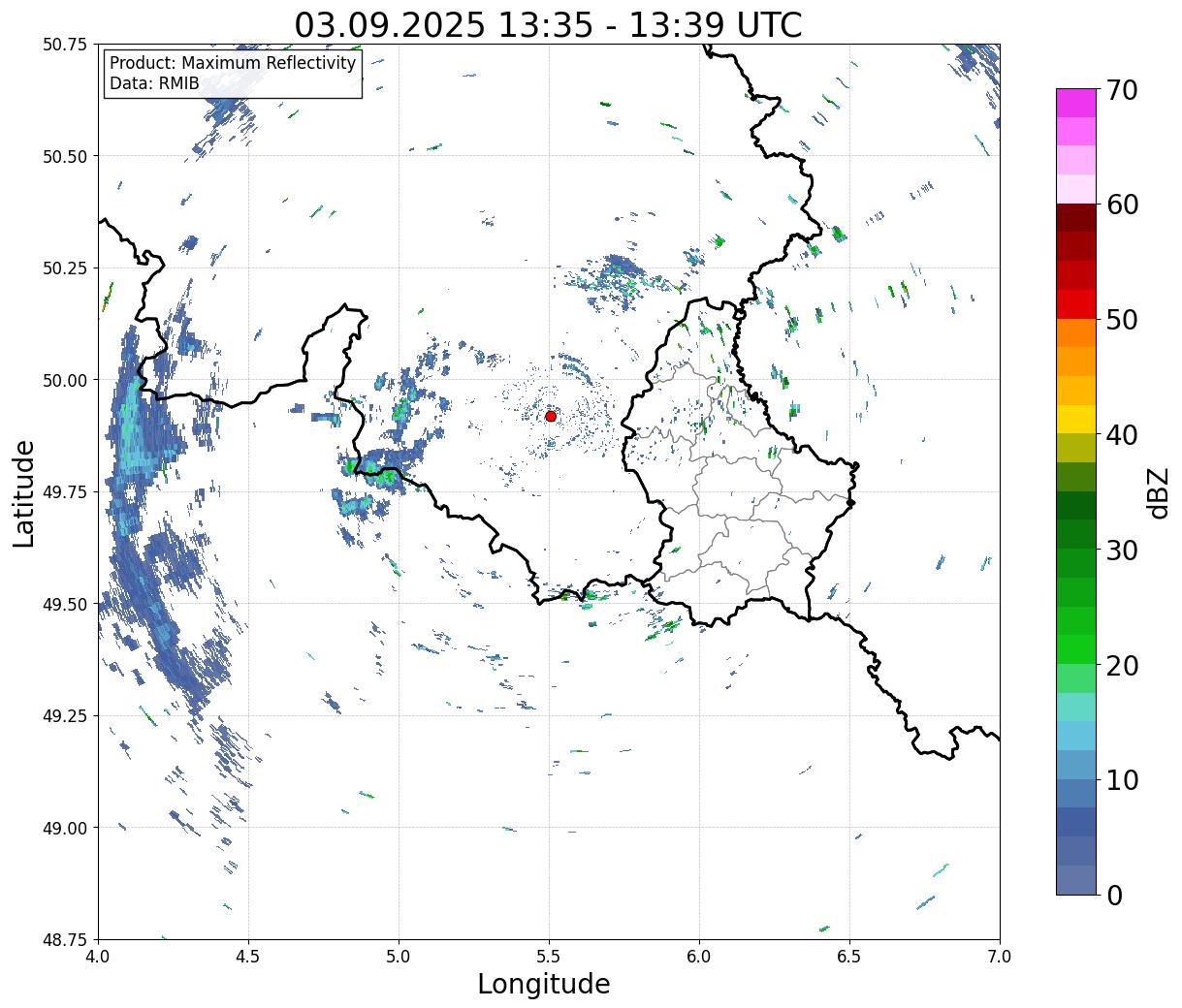
Task: Click the dark red swatch just below the 60 dBZ tick
Action: [x=1076, y=218]
